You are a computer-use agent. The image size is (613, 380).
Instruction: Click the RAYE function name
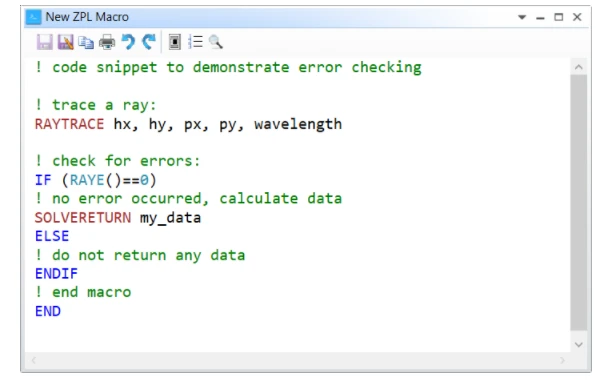pos(87,180)
